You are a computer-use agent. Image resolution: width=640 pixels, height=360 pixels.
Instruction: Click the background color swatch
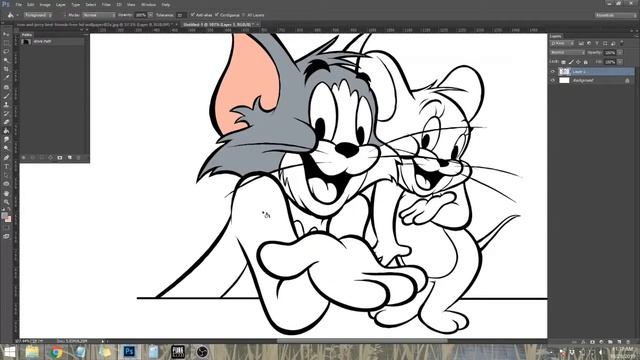(8, 219)
